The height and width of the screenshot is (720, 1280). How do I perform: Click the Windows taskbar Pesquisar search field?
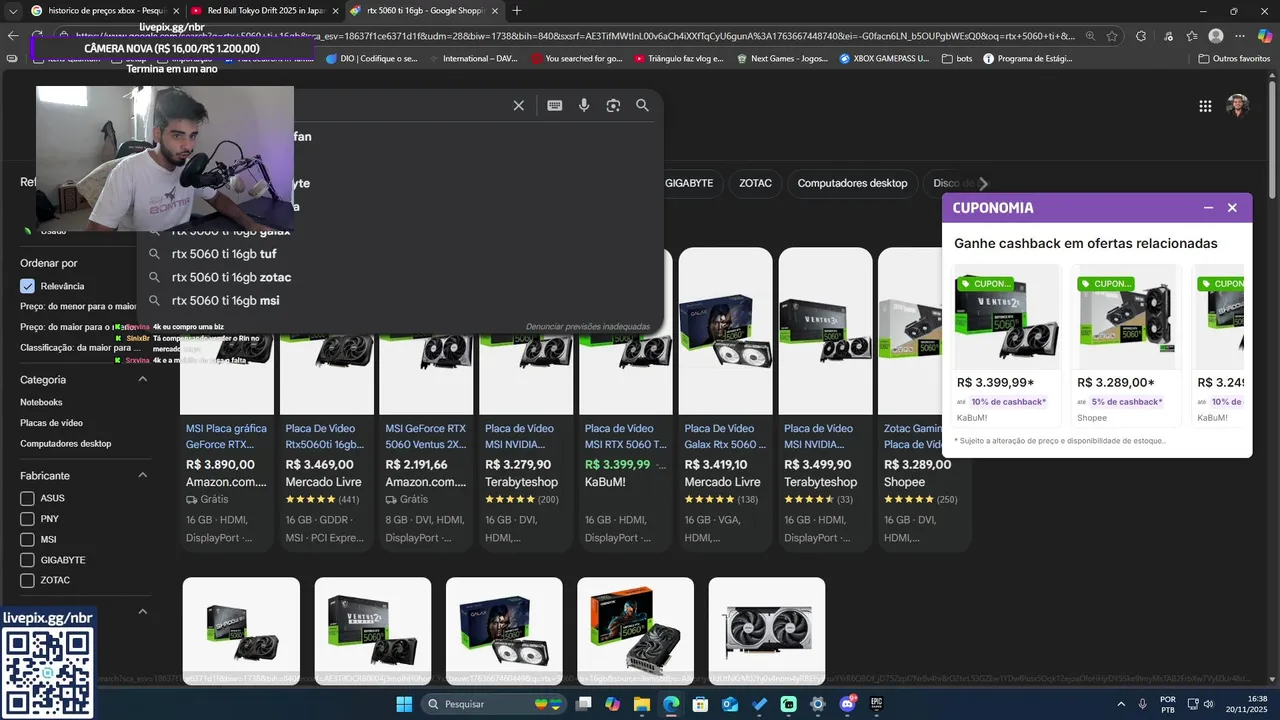(495, 704)
